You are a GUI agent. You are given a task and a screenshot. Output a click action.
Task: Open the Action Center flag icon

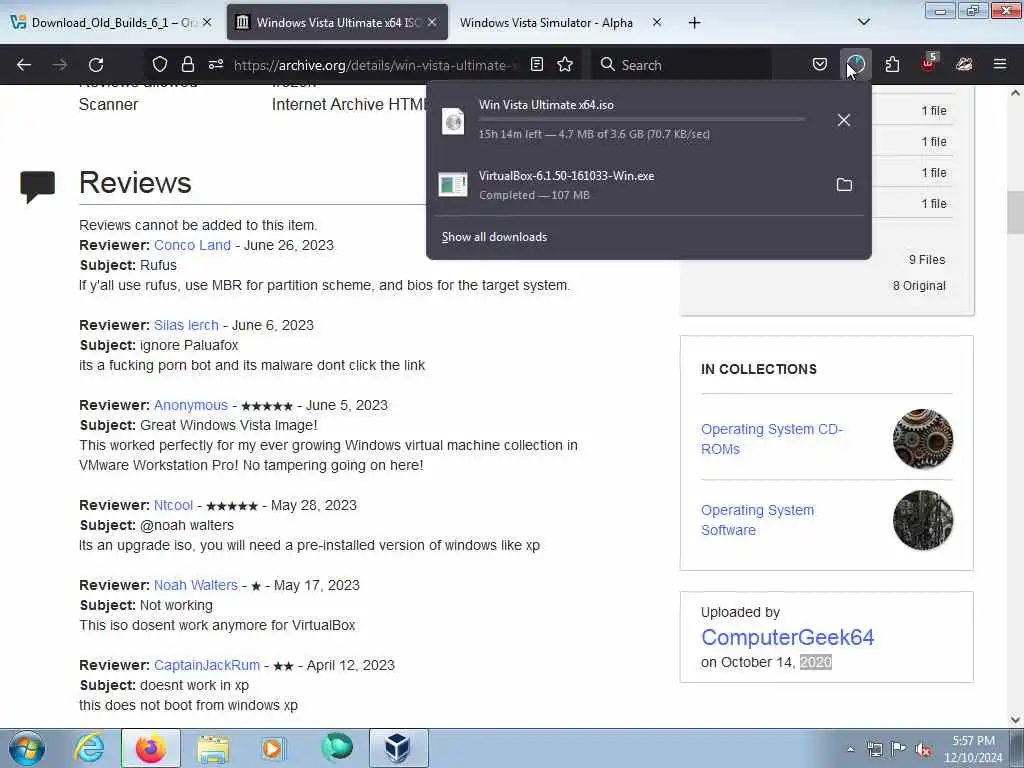tap(899, 749)
